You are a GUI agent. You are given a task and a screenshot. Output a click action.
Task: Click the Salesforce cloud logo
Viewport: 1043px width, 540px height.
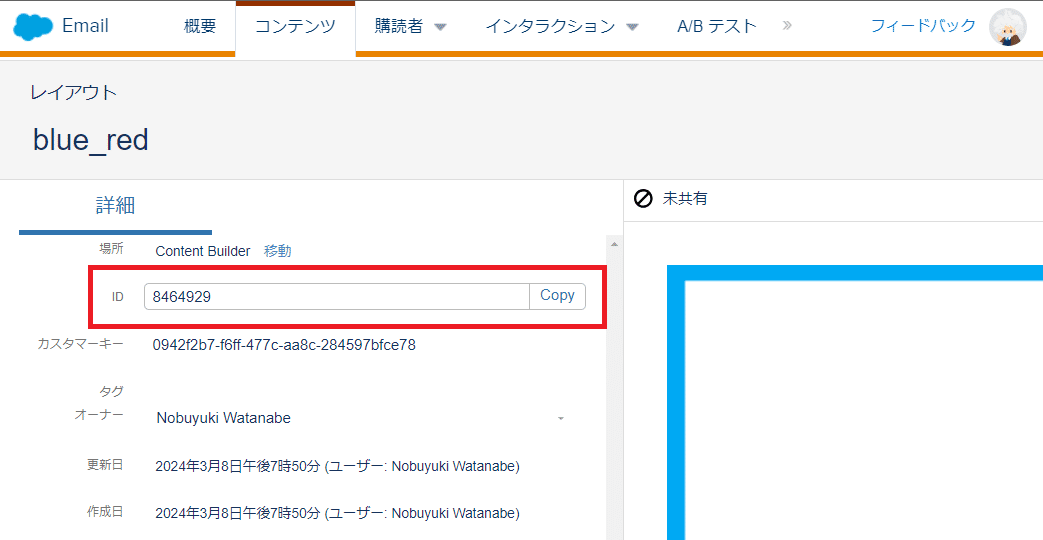[x=33, y=27]
